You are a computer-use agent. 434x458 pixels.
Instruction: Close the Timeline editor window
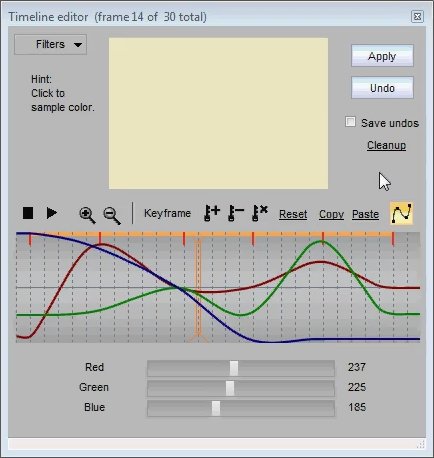tap(417, 16)
